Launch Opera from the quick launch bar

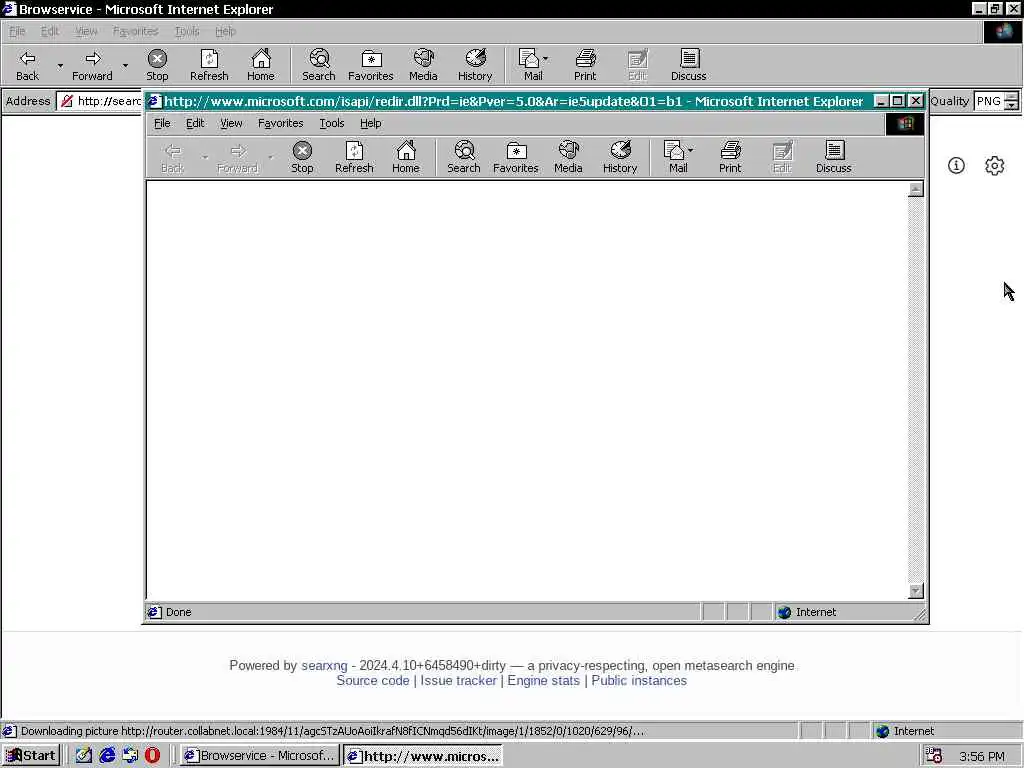point(152,756)
